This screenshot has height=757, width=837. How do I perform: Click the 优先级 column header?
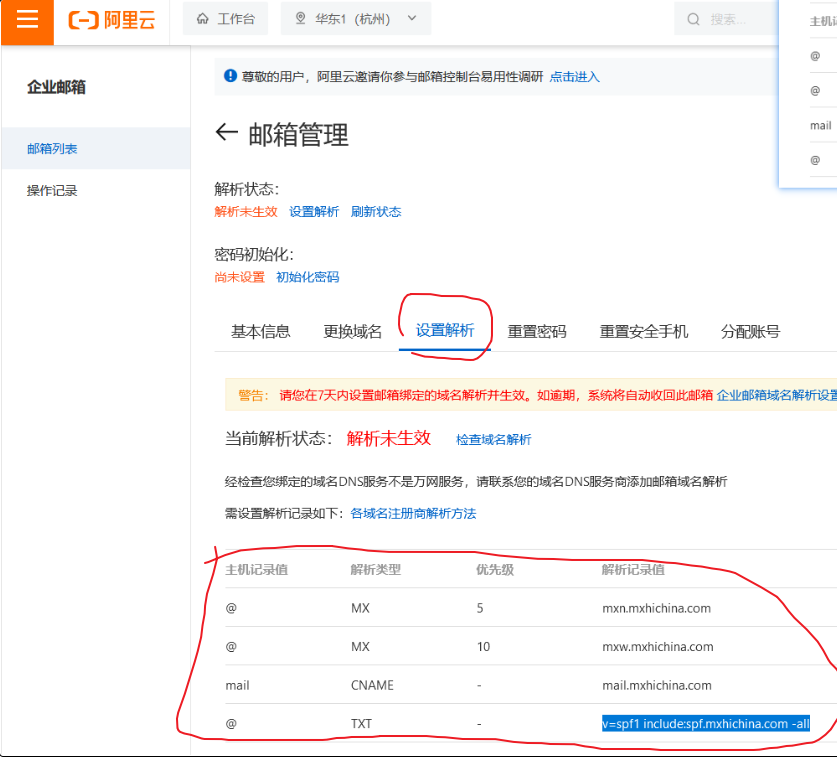(x=495, y=570)
